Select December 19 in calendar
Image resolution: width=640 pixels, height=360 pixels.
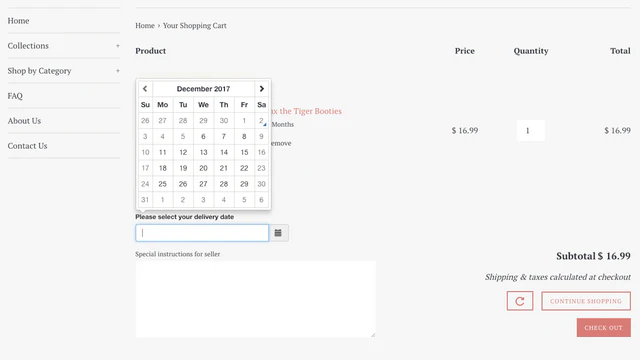(183, 168)
